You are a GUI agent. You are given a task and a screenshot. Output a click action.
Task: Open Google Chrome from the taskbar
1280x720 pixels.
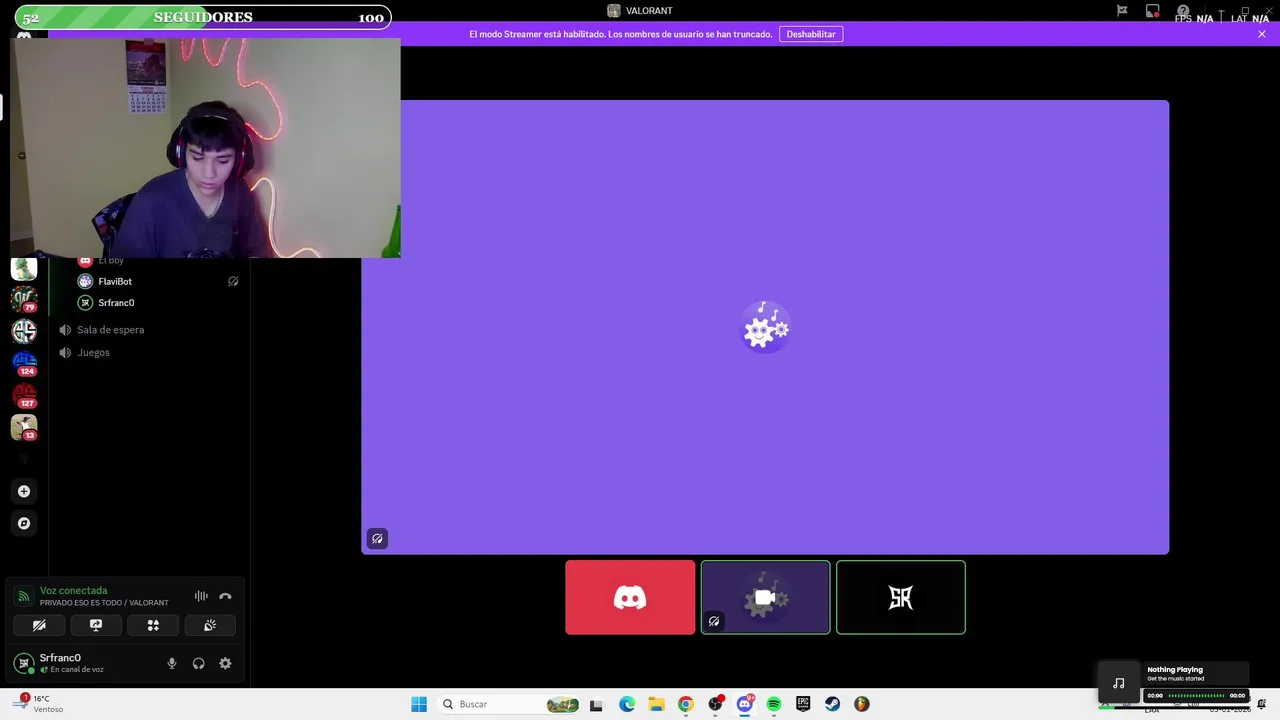click(685, 704)
